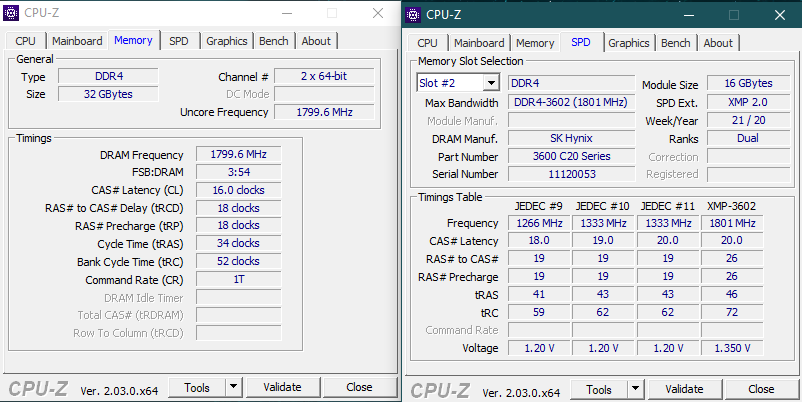
Task: Click the tRC value 52 clocks
Action: (x=239, y=261)
